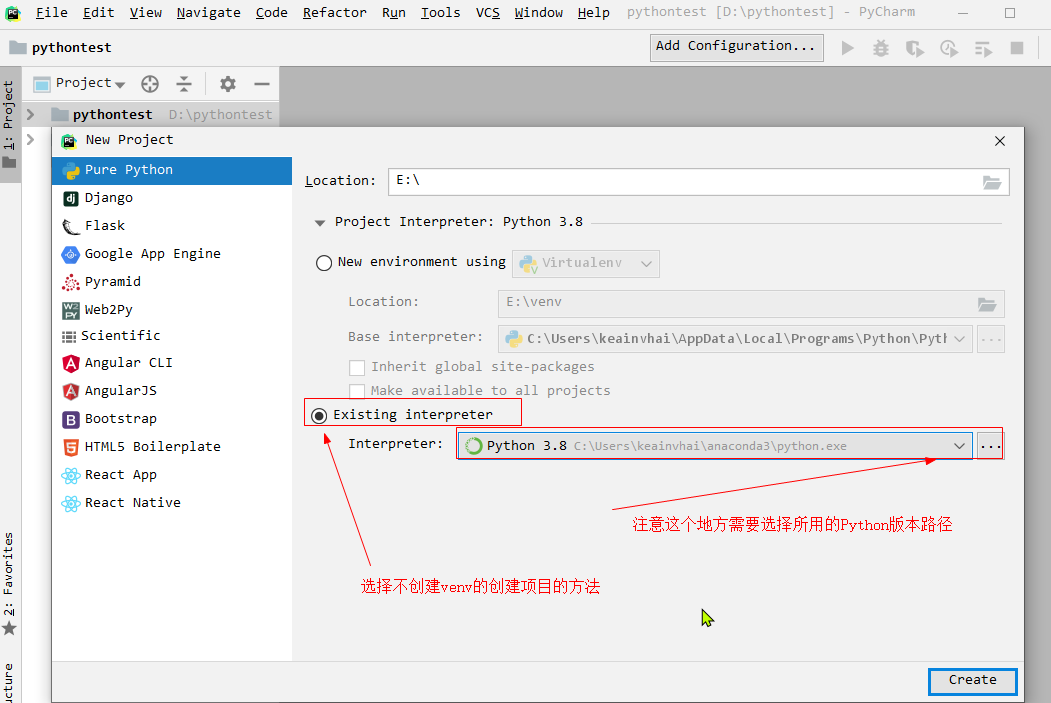The width and height of the screenshot is (1051, 703).
Task: Click the Stop square icon
Action: 1017,48
